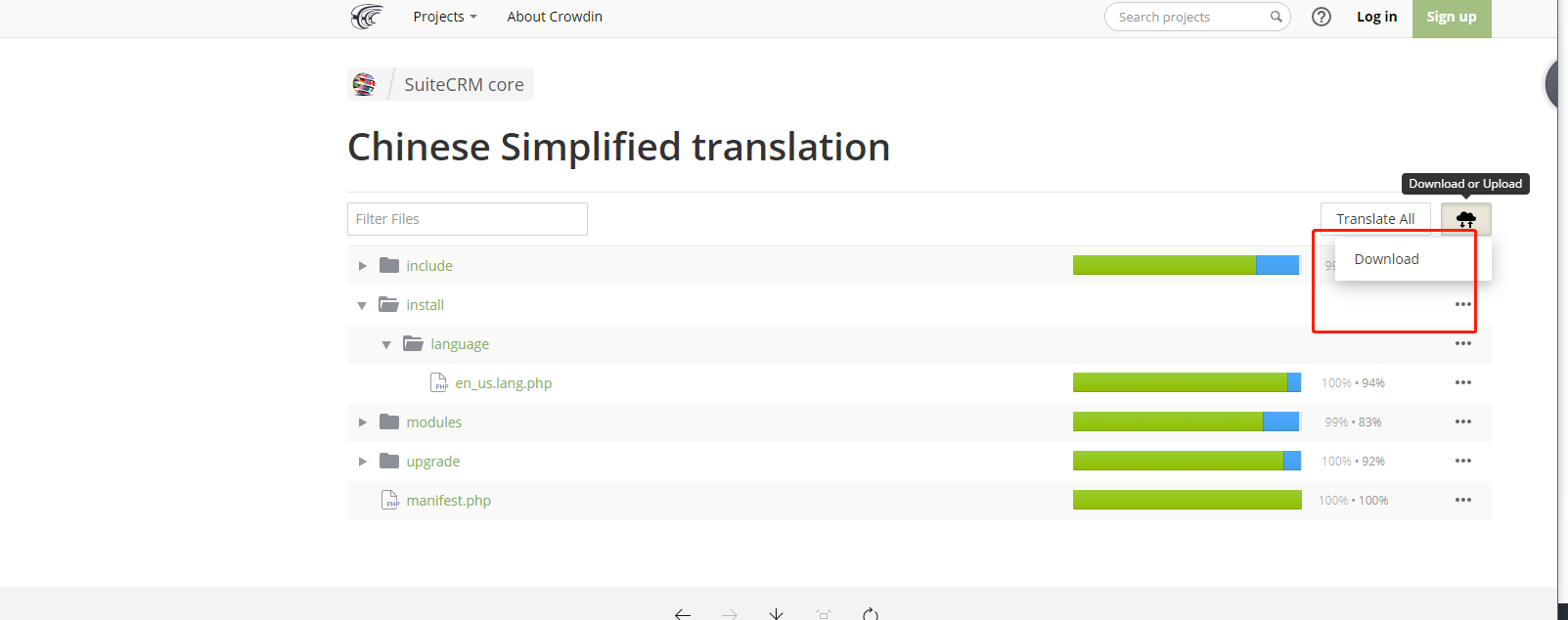This screenshot has height=620, width=1568.
Task: Click the back arrow in the bottom toolbar
Action: click(682, 613)
